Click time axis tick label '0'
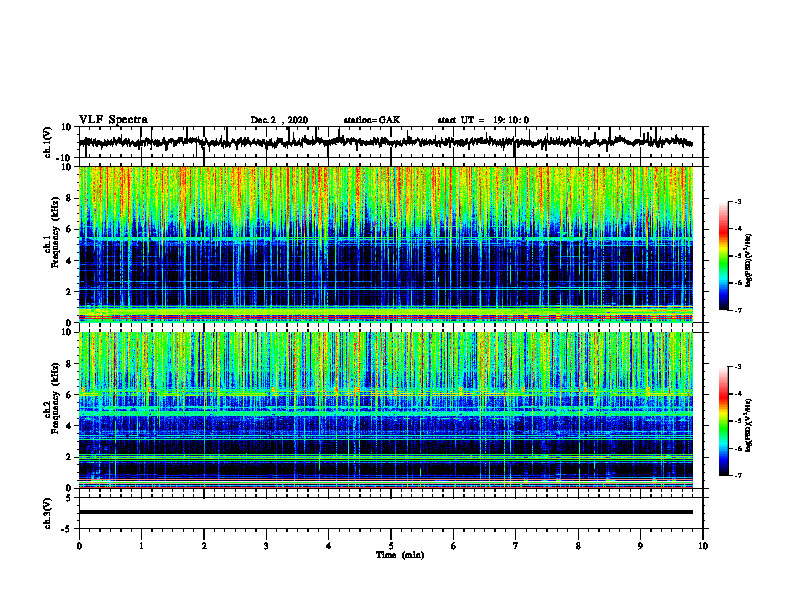Viewport: 792px width, 612px height. 79,546
